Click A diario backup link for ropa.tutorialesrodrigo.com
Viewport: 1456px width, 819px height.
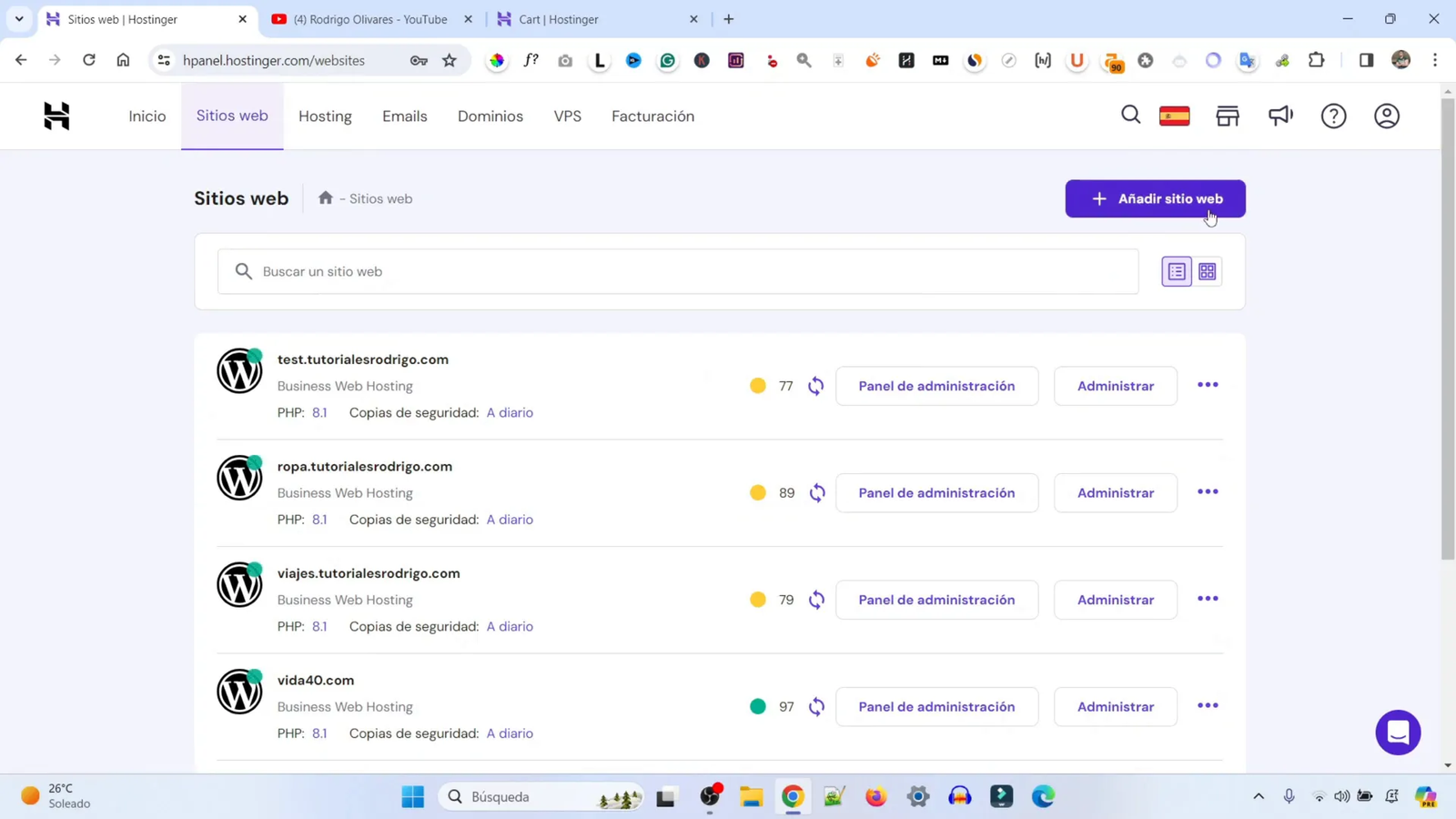(x=510, y=520)
